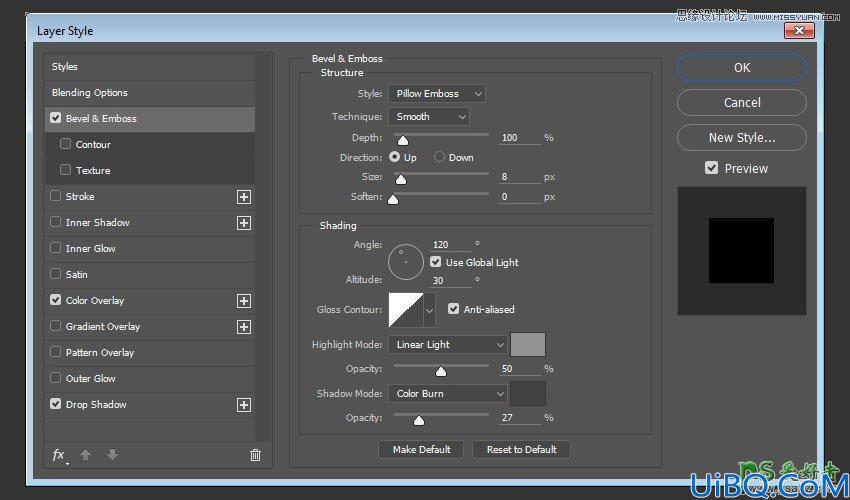Click the Make Default button

(421, 450)
